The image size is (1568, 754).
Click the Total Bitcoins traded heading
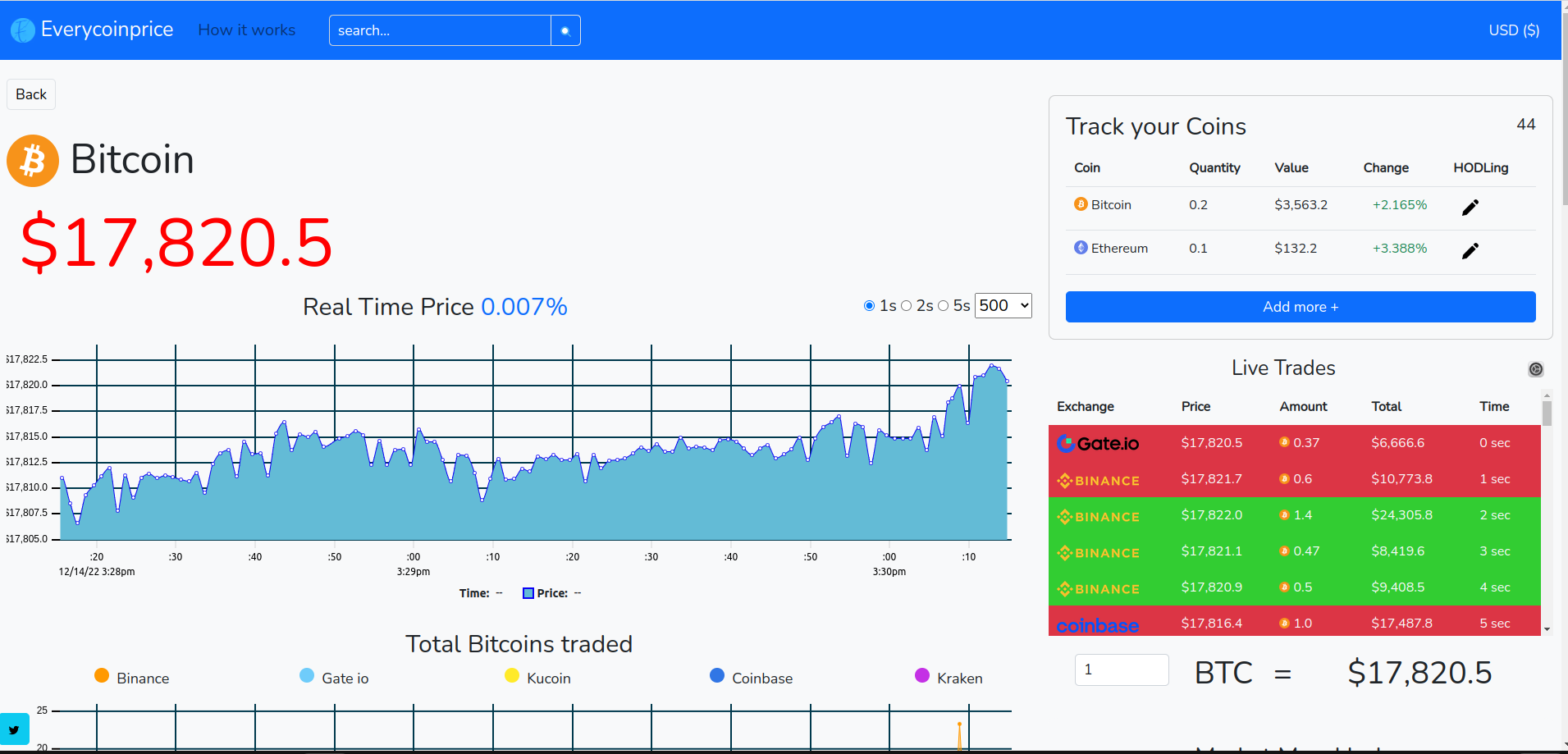(x=519, y=644)
